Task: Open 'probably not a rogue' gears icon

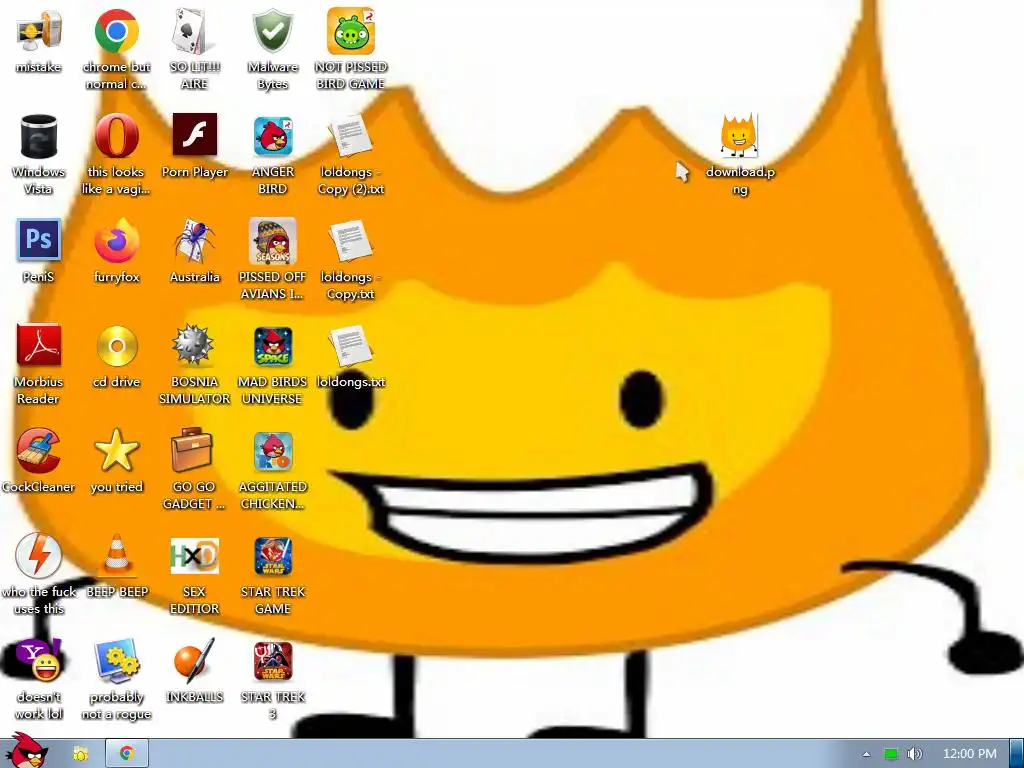Action: pos(116,661)
